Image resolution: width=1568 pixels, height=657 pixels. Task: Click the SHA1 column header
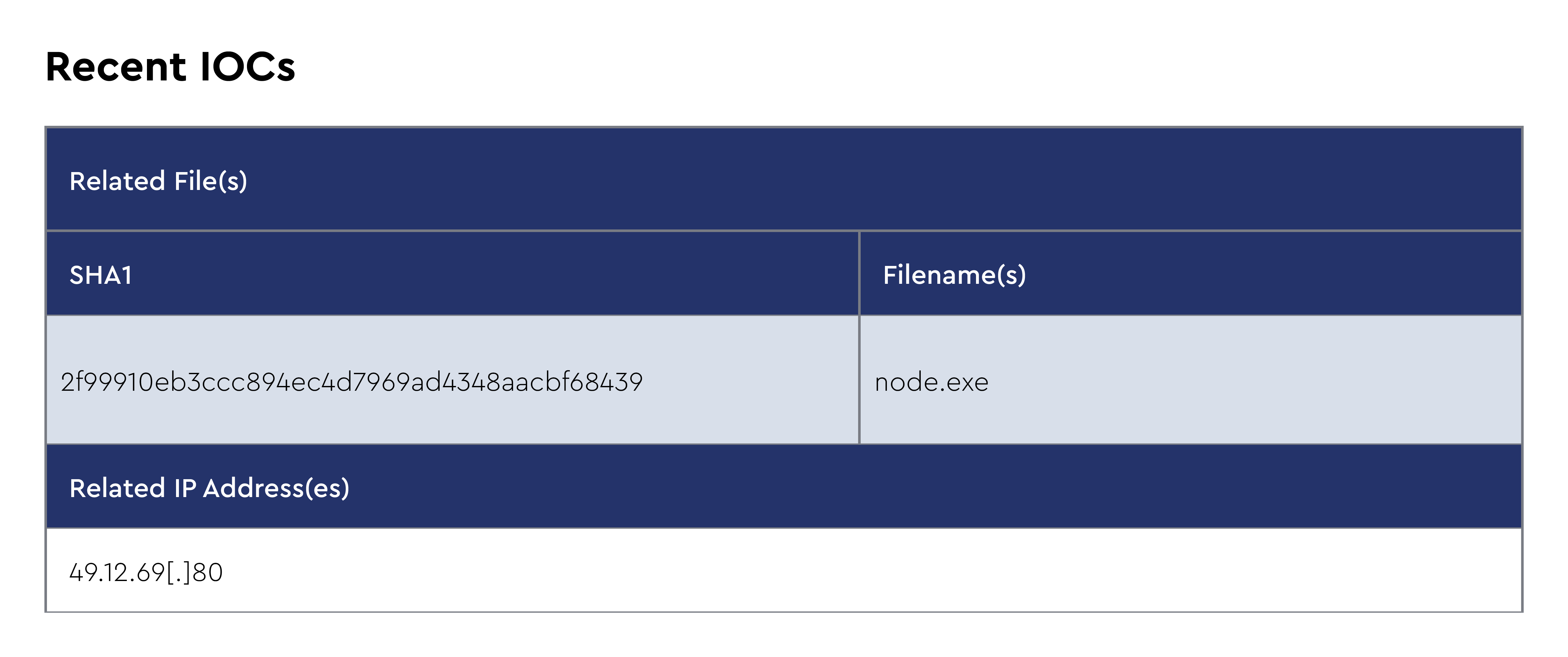pos(101,275)
